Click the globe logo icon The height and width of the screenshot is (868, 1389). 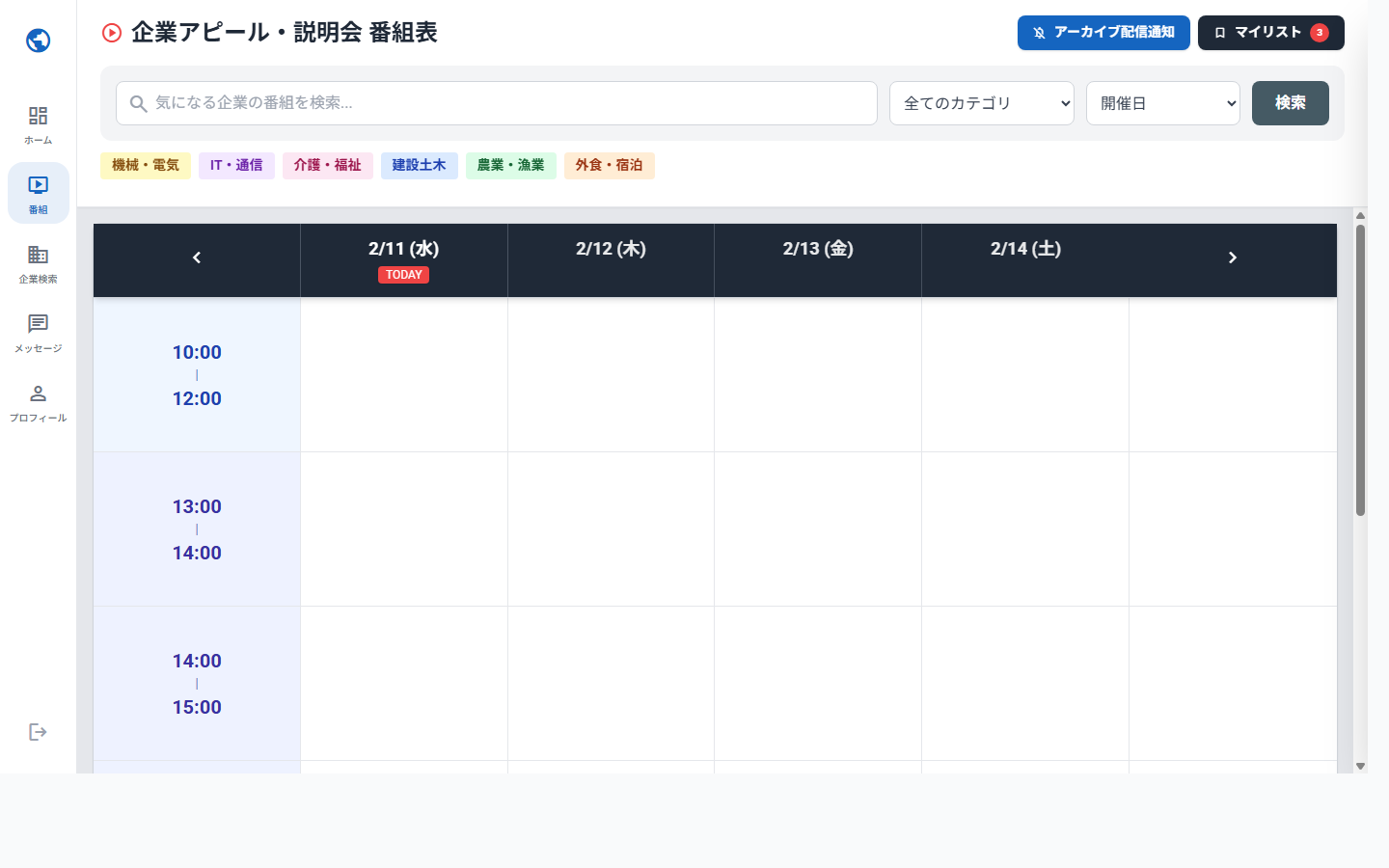pos(39,41)
